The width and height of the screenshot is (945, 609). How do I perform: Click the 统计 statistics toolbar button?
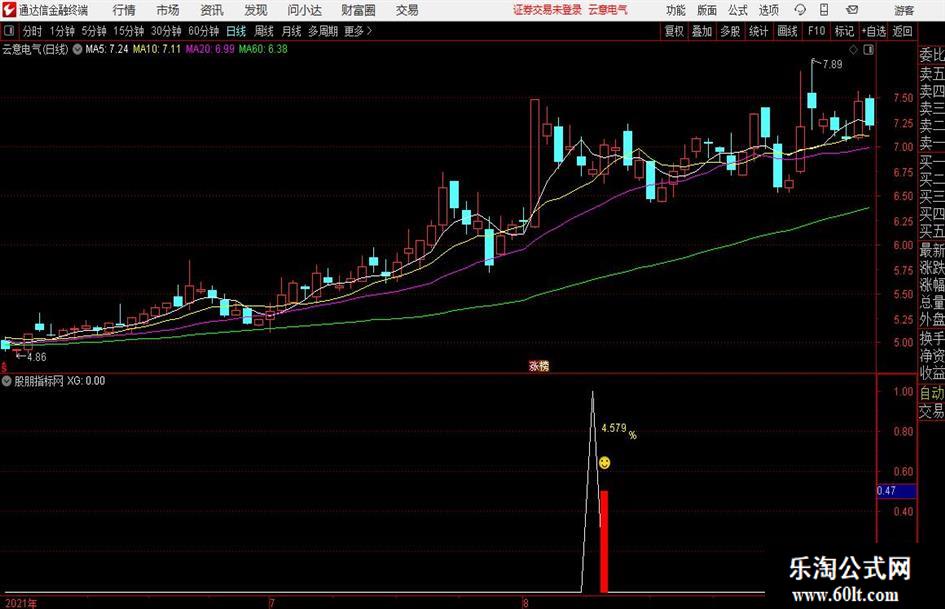point(758,31)
